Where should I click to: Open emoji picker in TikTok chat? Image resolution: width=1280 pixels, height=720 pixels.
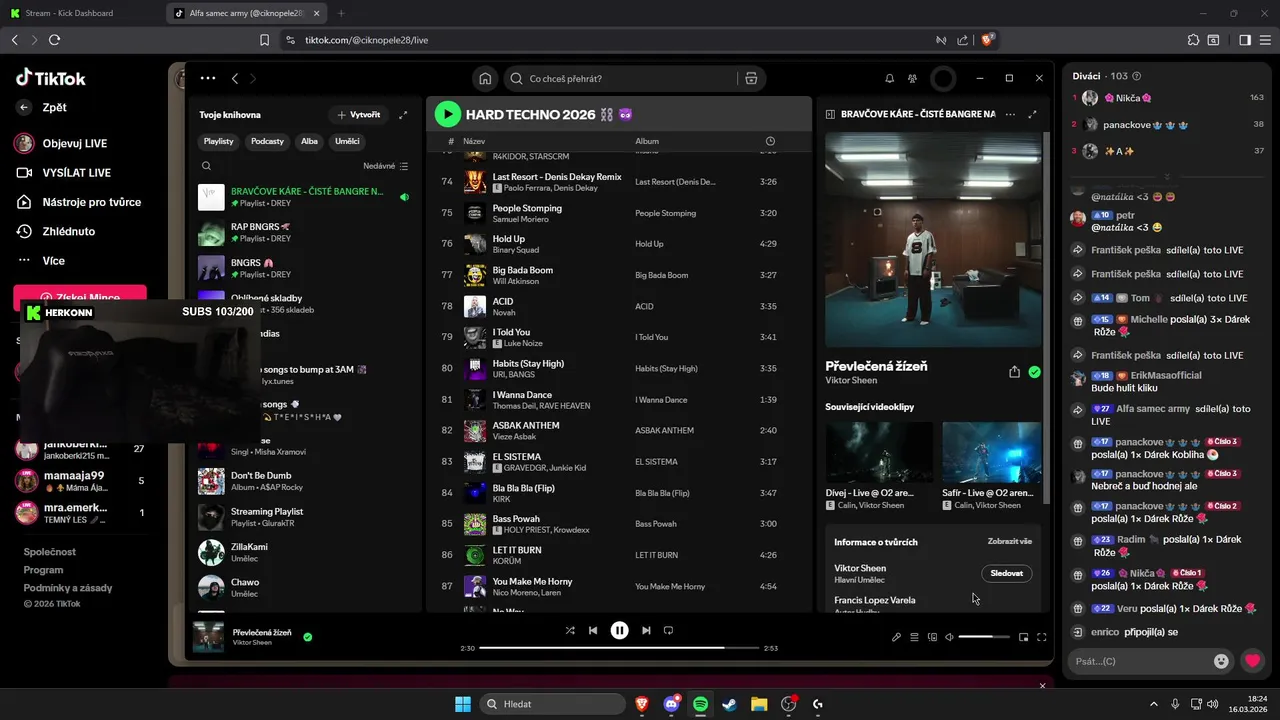pos(1221,661)
